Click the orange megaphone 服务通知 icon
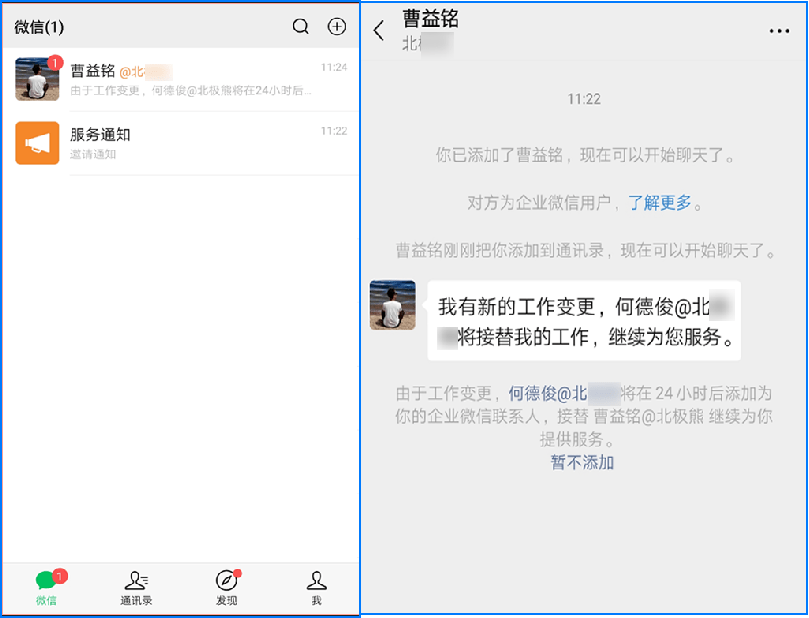The image size is (809, 618). 37,143
